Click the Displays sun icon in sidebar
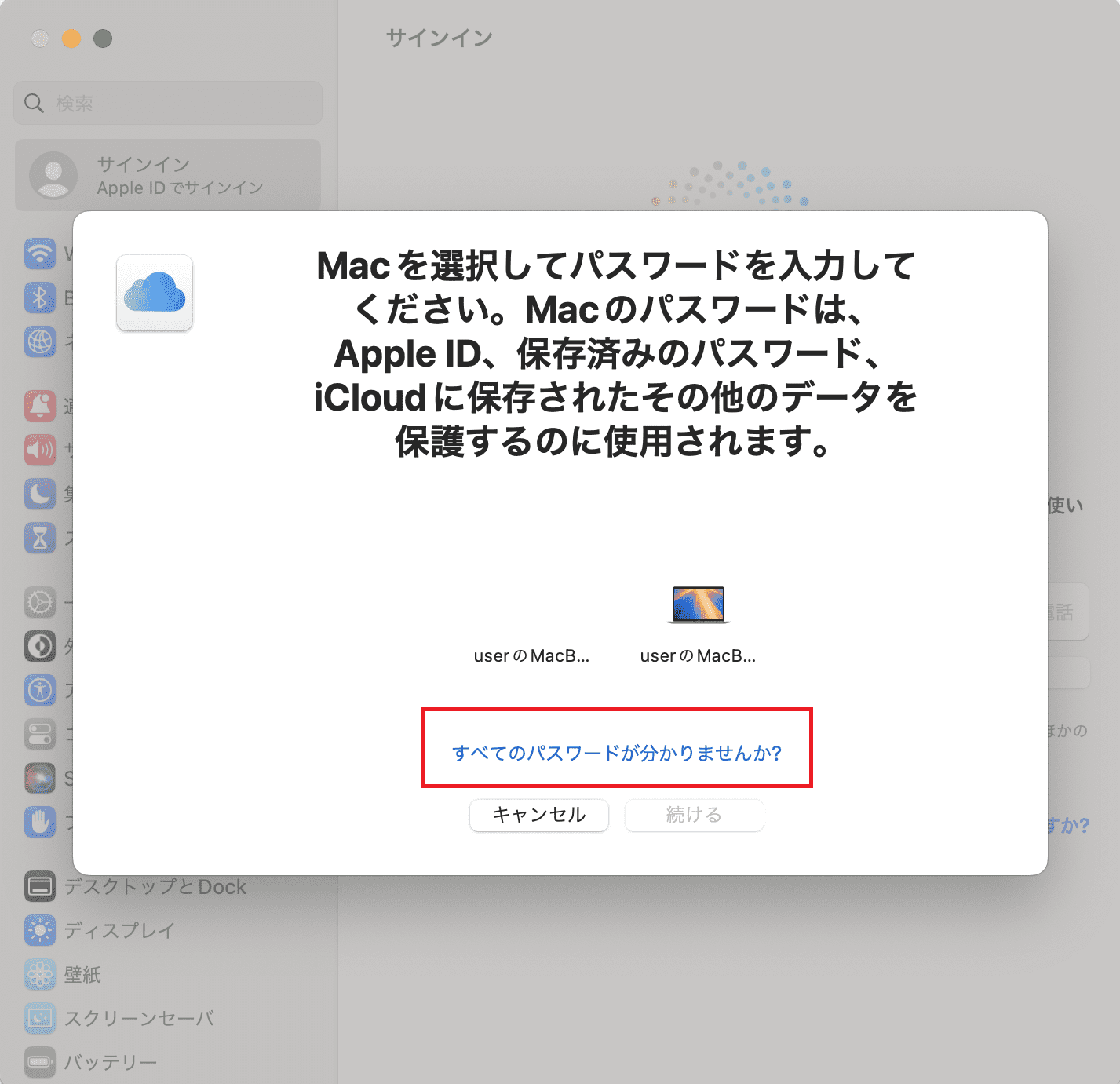1120x1084 pixels. point(40,930)
